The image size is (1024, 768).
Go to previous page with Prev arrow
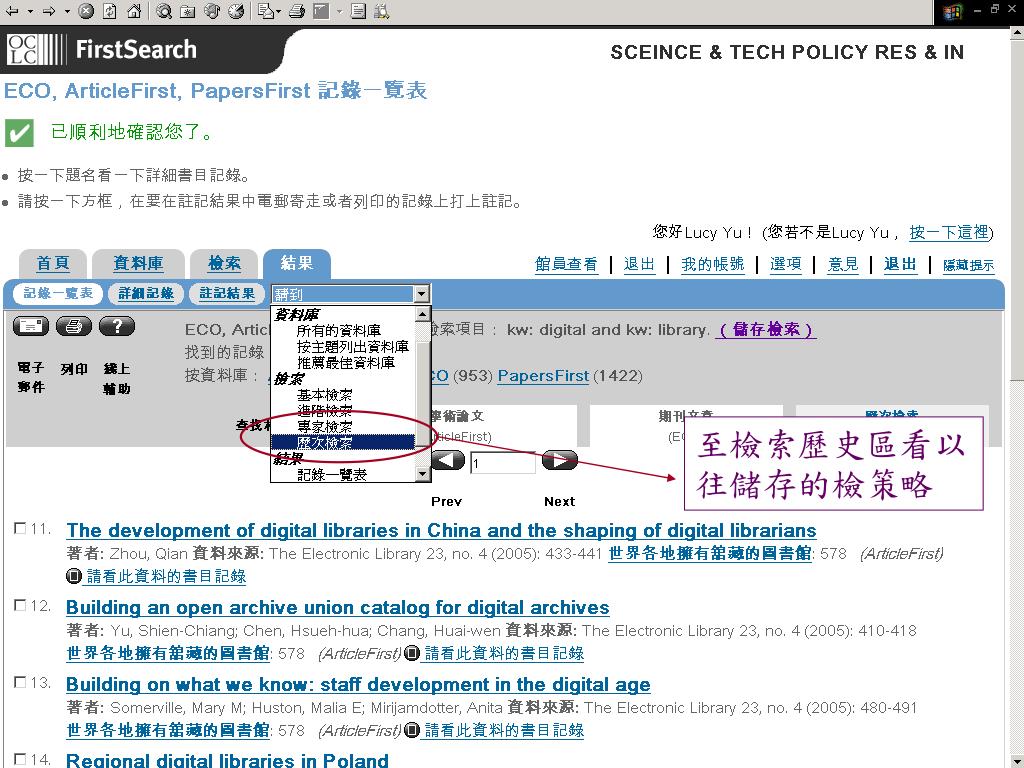pyautogui.click(x=447, y=460)
